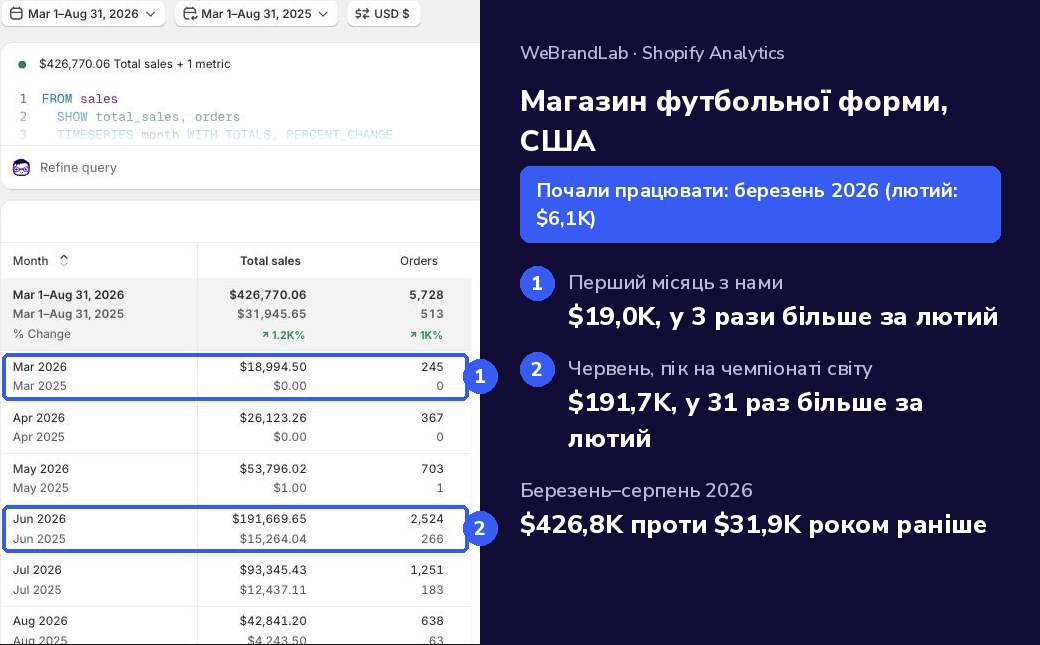
Task: Click the 703 orders cell for May 2026
Action: (x=432, y=468)
